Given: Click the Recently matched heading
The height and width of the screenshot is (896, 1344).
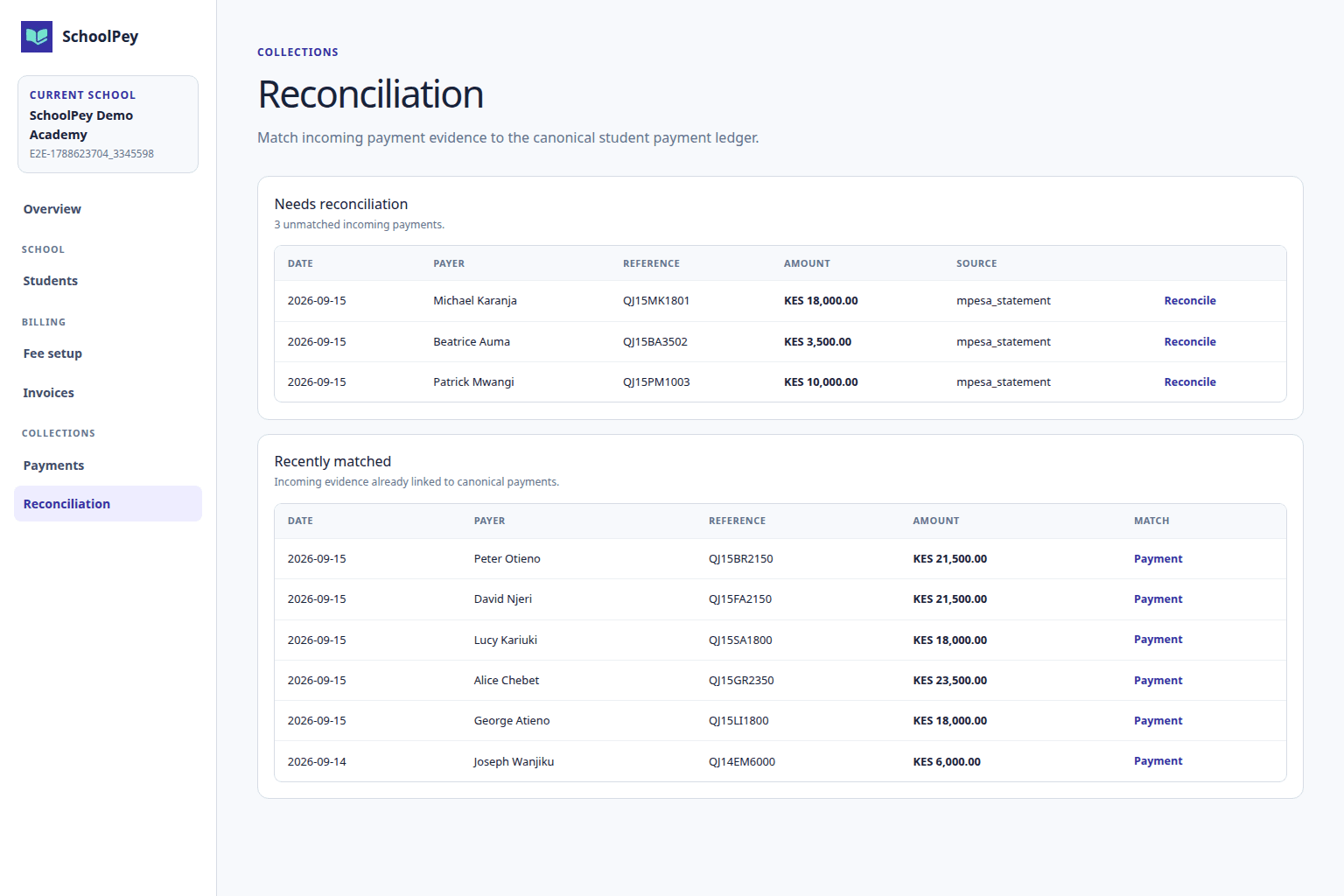Looking at the screenshot, I should 332,461.
